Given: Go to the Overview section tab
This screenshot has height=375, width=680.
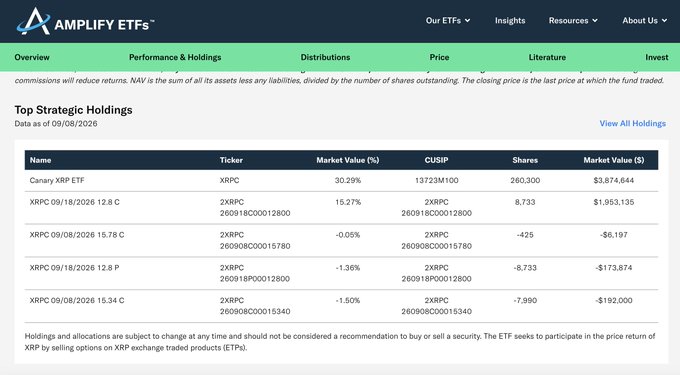Looking at the screenshot, I should (32, 57).
